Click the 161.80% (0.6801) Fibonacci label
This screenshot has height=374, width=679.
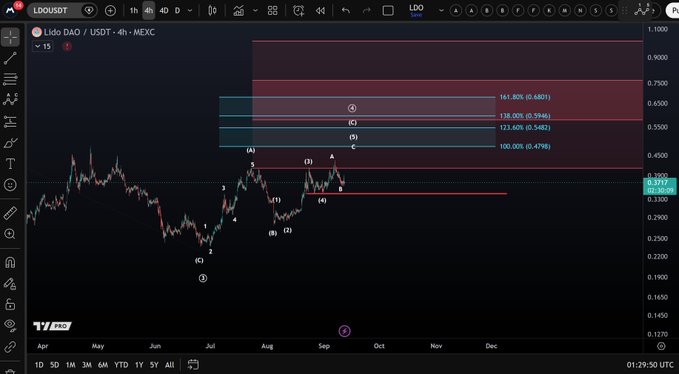[x=525, y=97]
